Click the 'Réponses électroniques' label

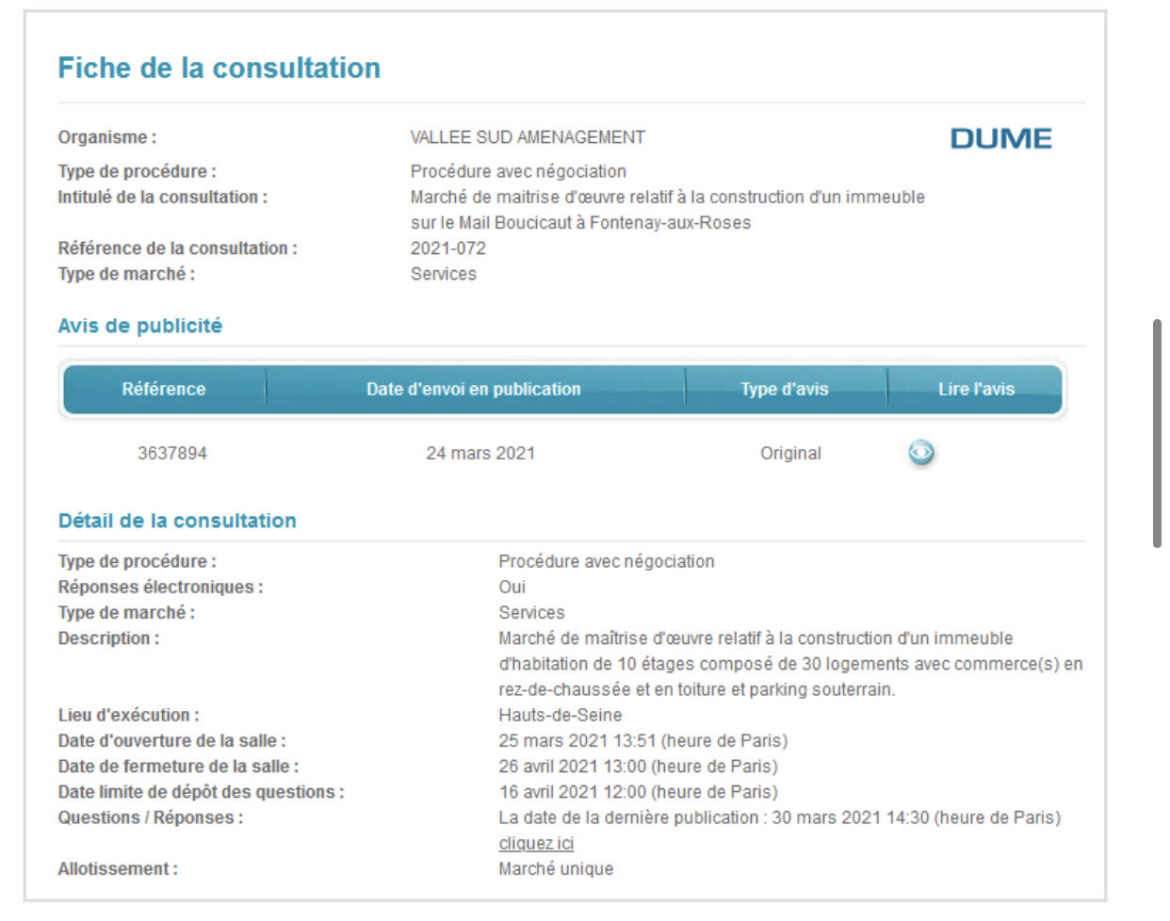point(160,587)
